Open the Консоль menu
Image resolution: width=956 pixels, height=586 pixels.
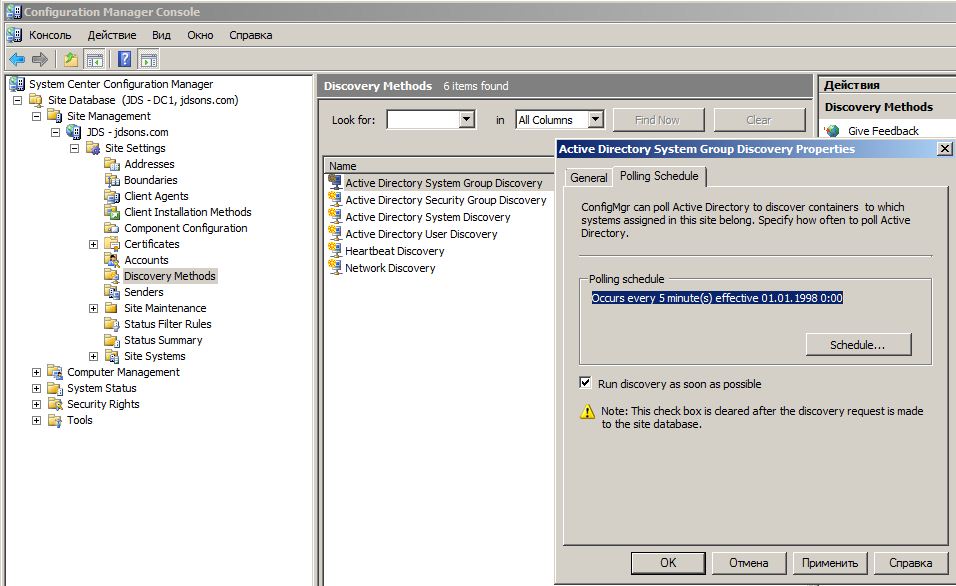point(50,35)
